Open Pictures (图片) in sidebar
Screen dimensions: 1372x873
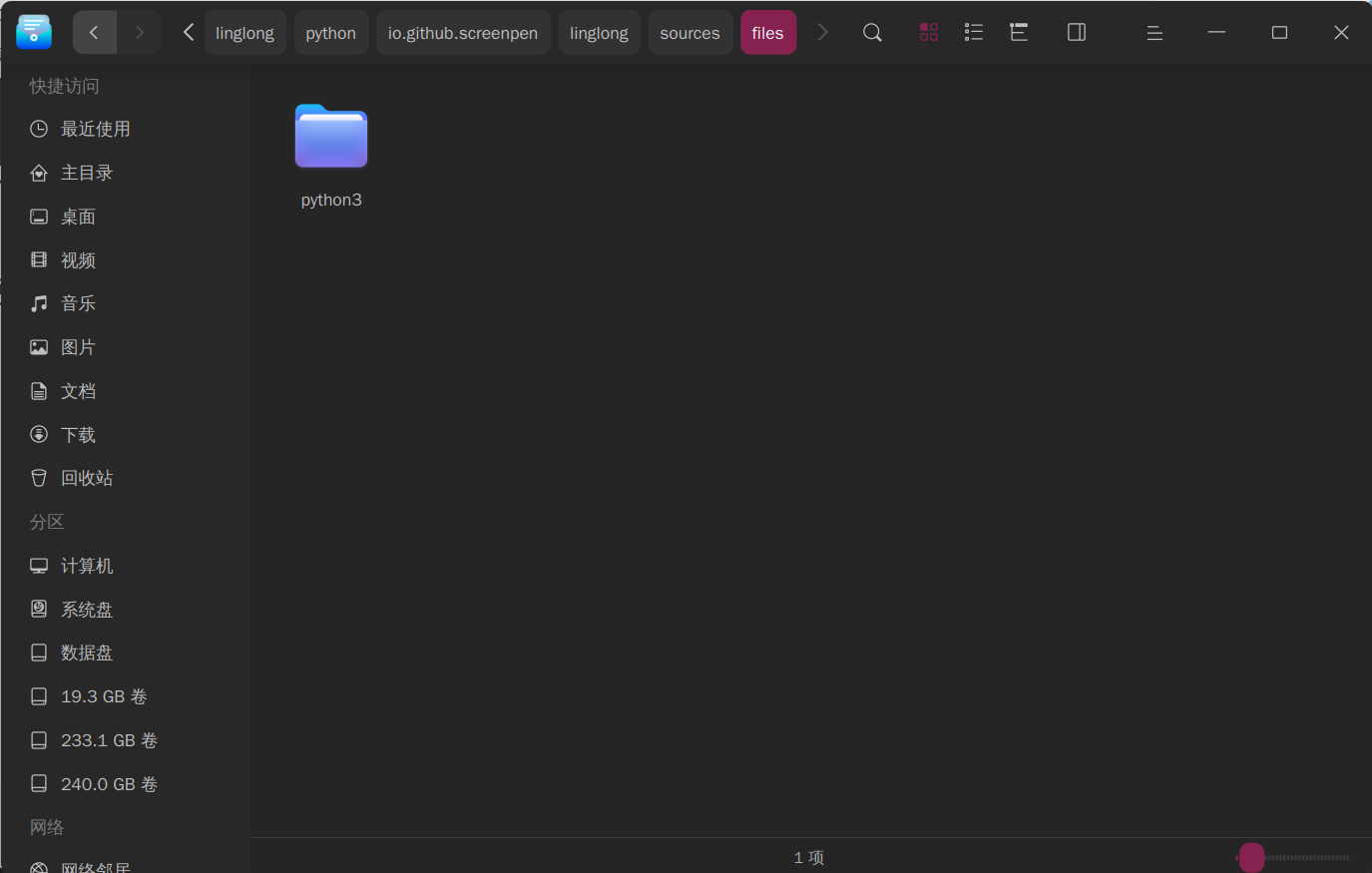[125, 347]
